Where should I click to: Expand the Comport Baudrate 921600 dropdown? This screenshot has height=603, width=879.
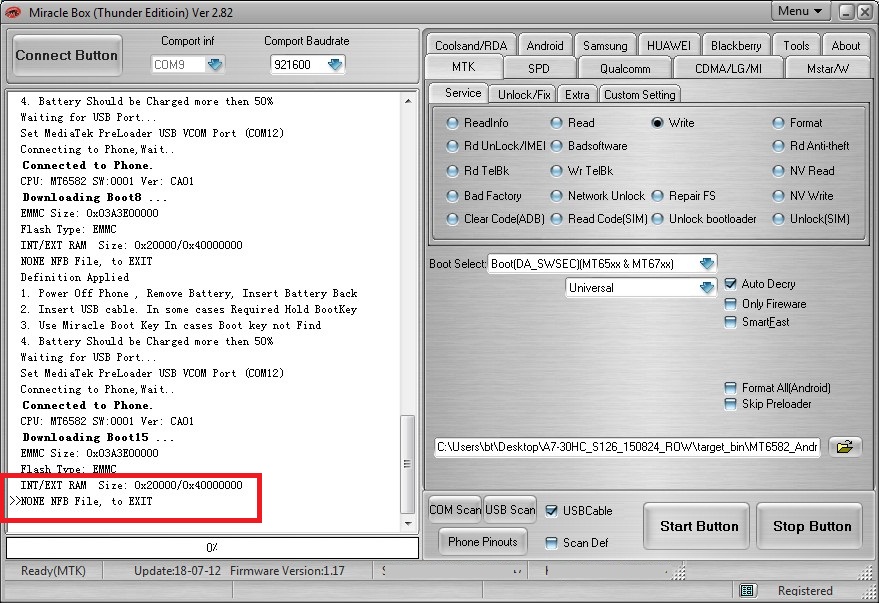coord(335,64)
